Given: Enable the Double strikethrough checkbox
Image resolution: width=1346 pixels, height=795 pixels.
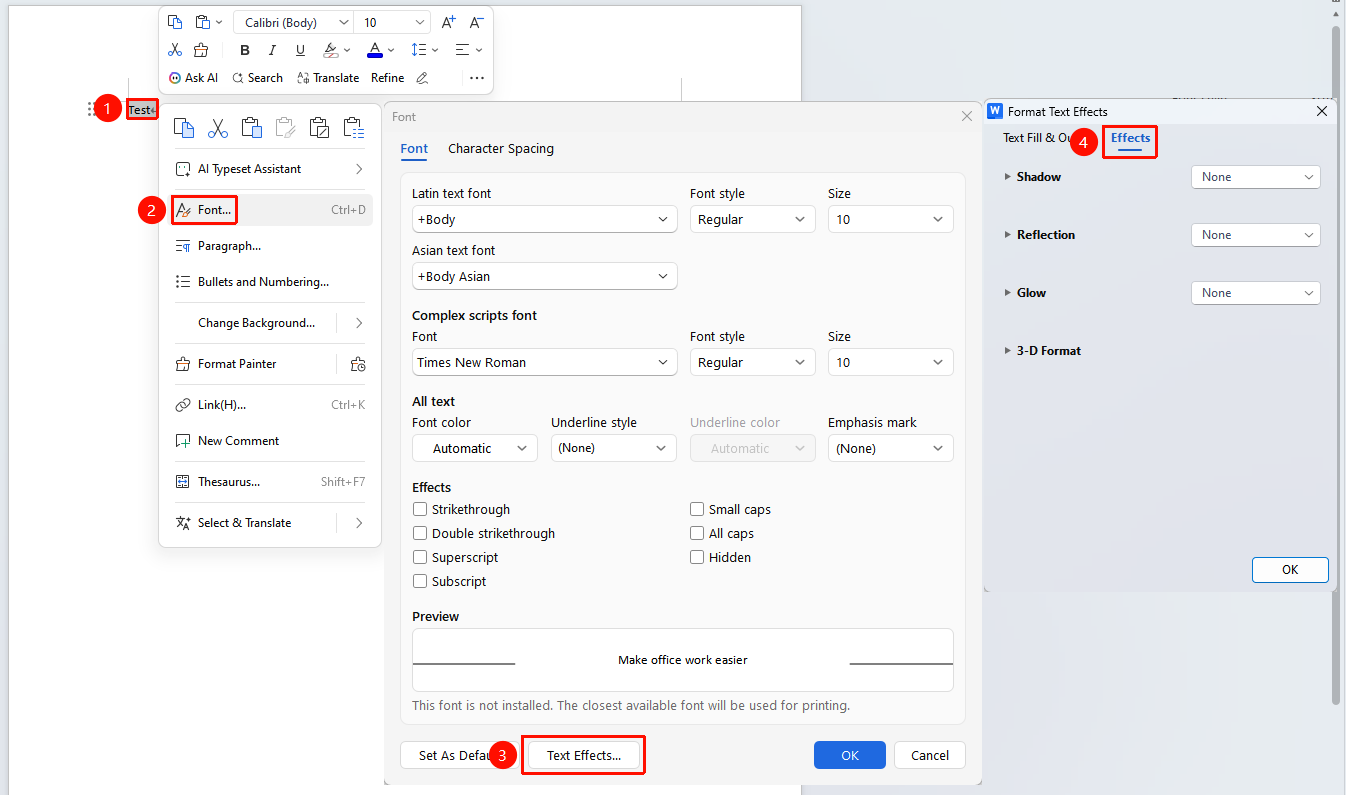Looking at the screenshot, I should (420, 534).
